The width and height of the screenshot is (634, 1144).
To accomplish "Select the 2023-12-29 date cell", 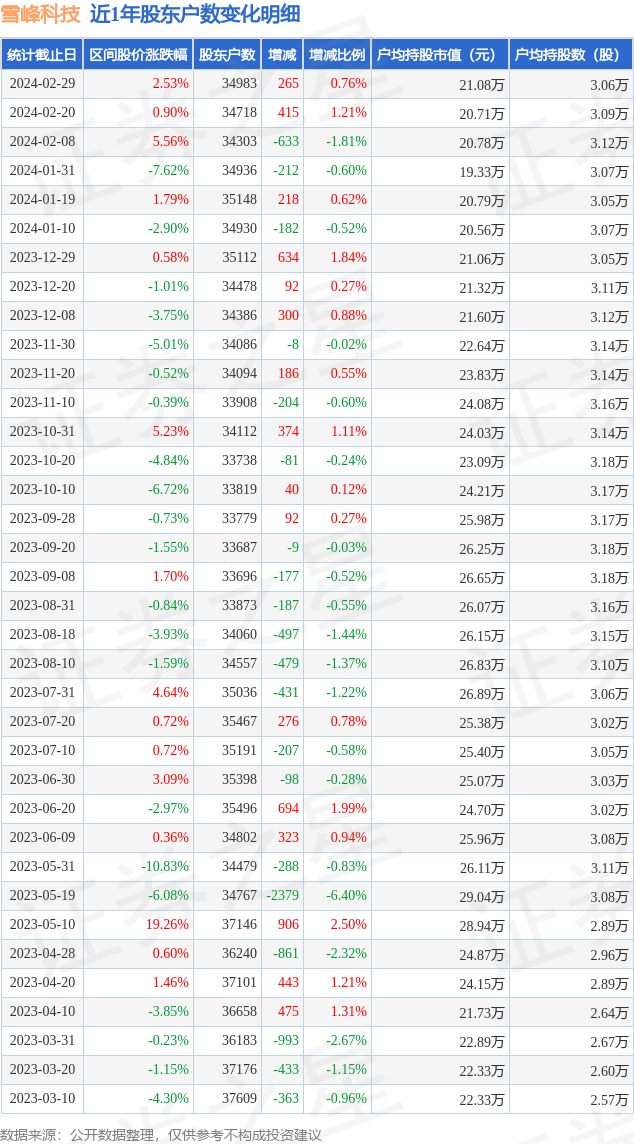I will pyautogui.click(x=42, y=258).
